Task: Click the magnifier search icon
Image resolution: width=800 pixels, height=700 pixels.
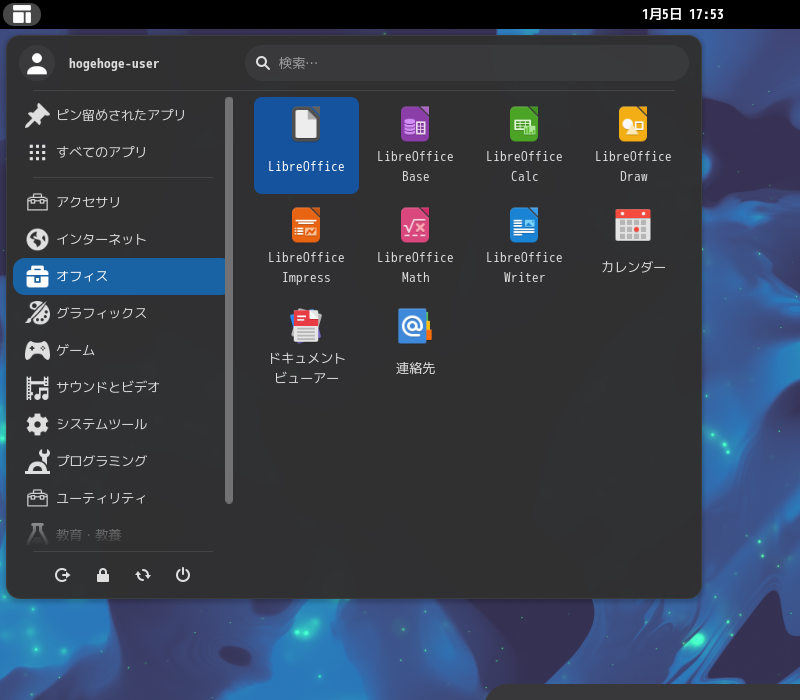Action: click(x=263, y=63)
